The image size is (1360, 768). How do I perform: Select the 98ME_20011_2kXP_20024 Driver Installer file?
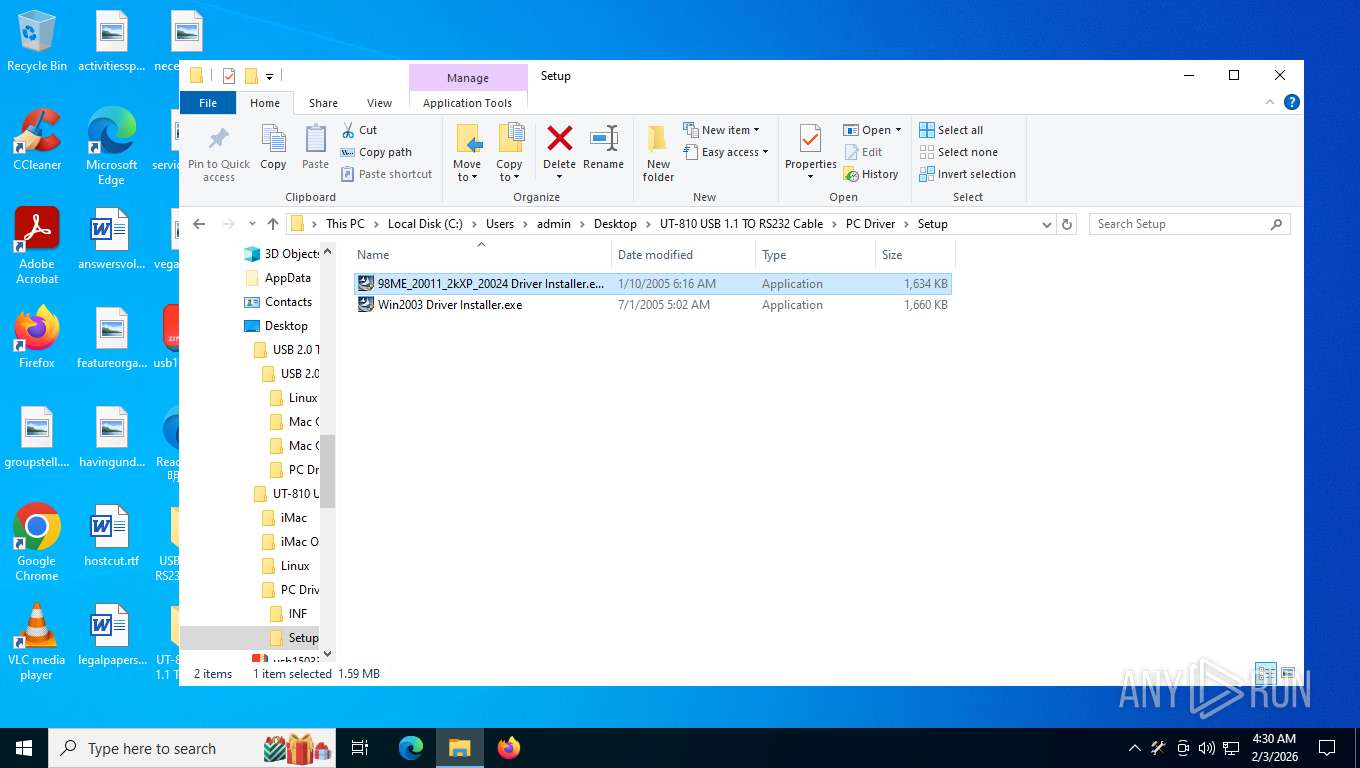653,284
